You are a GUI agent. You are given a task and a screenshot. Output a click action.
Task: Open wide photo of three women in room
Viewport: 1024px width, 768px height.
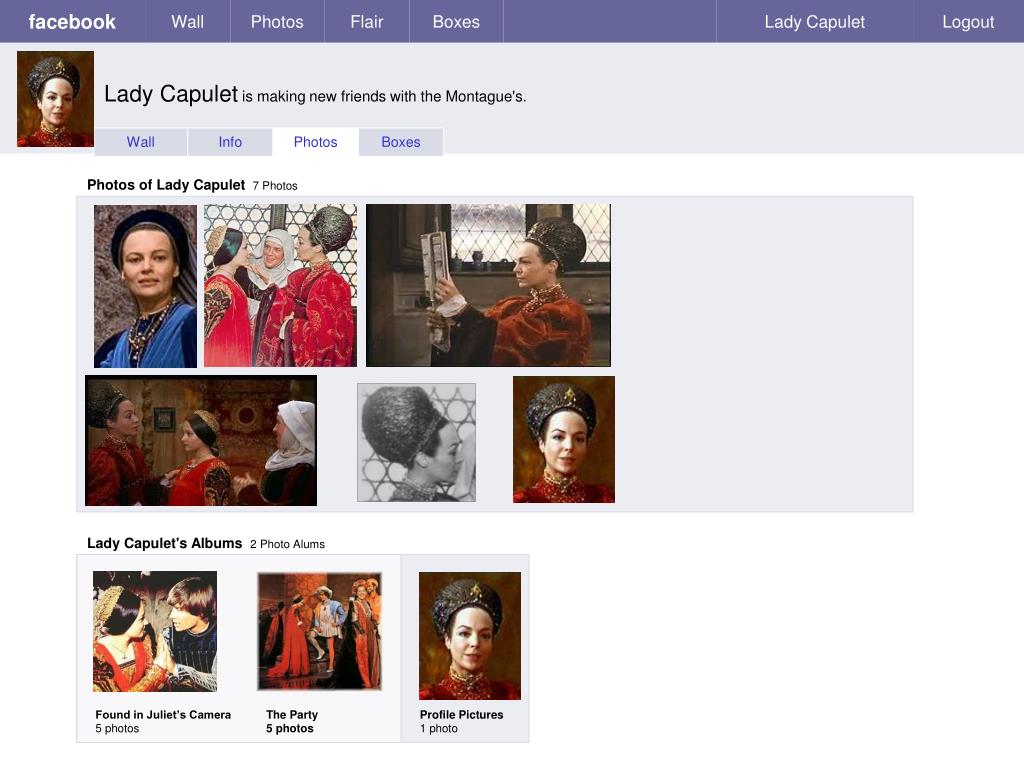(x=201, y=440)
